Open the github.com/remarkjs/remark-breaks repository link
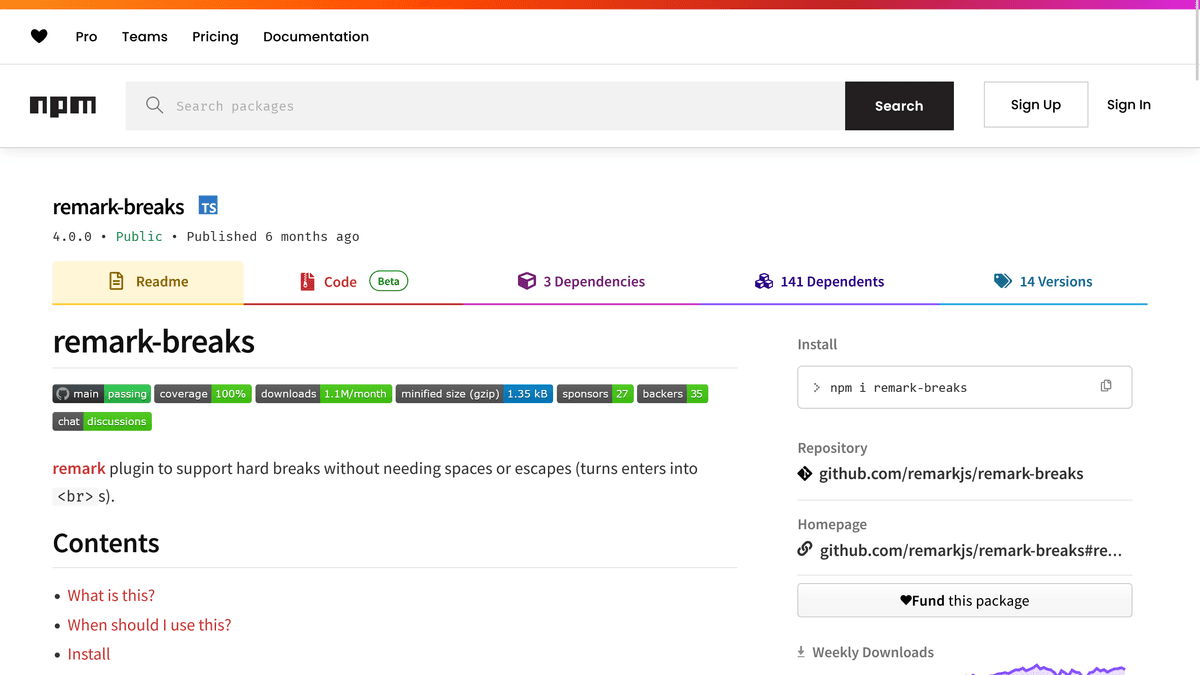 pos(951,474)
